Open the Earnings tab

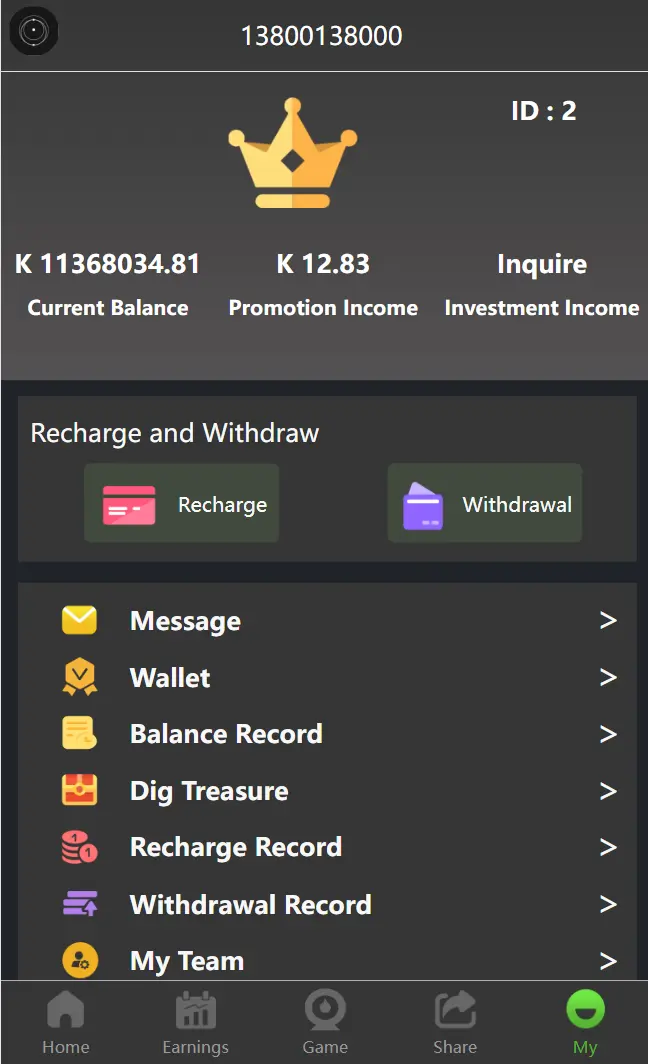195,1023
